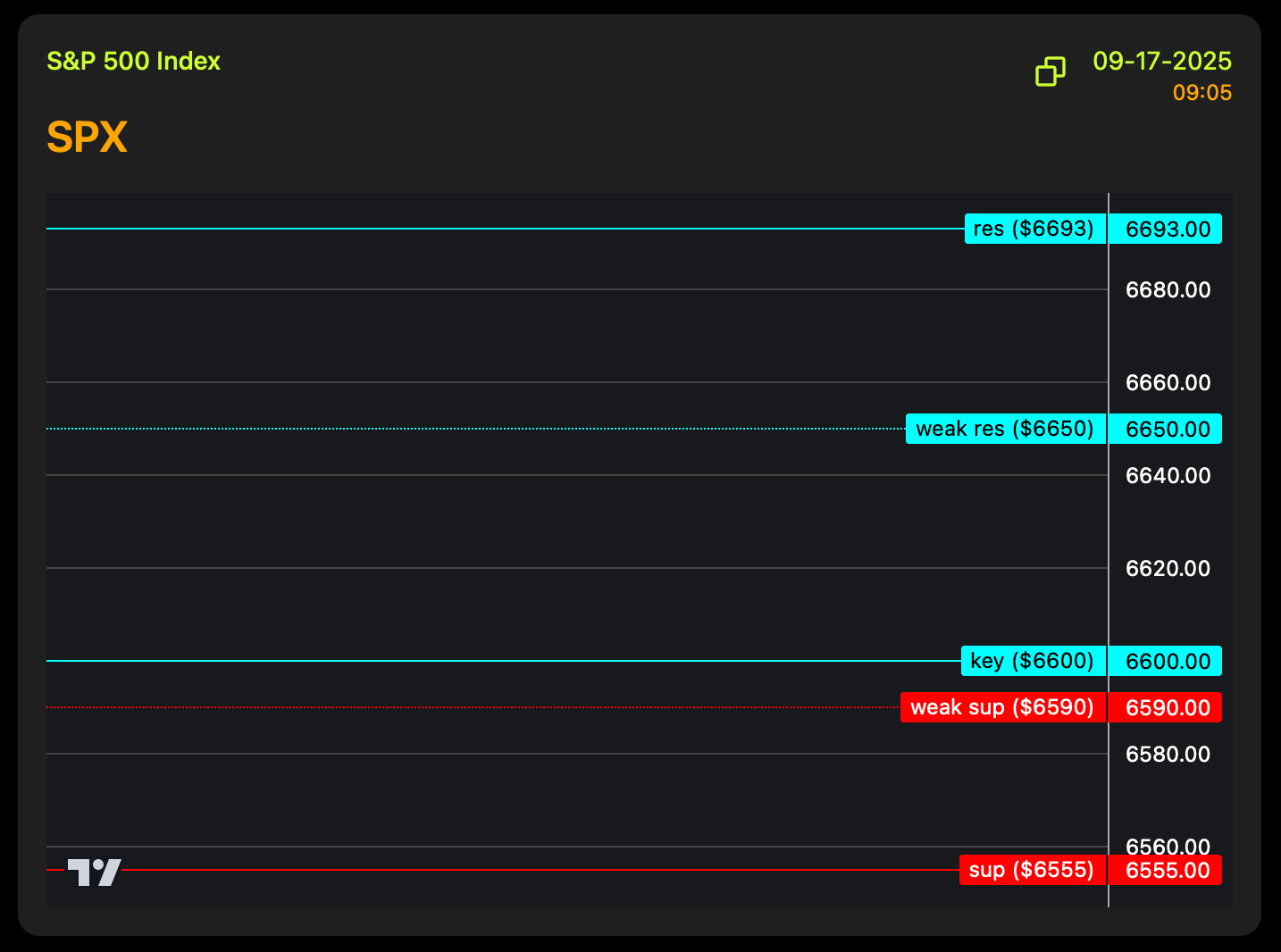The height and width of the screenshot is (952, 1281).
Task: Select the res ($6693) line label
Action: (x=1035, y=229)
